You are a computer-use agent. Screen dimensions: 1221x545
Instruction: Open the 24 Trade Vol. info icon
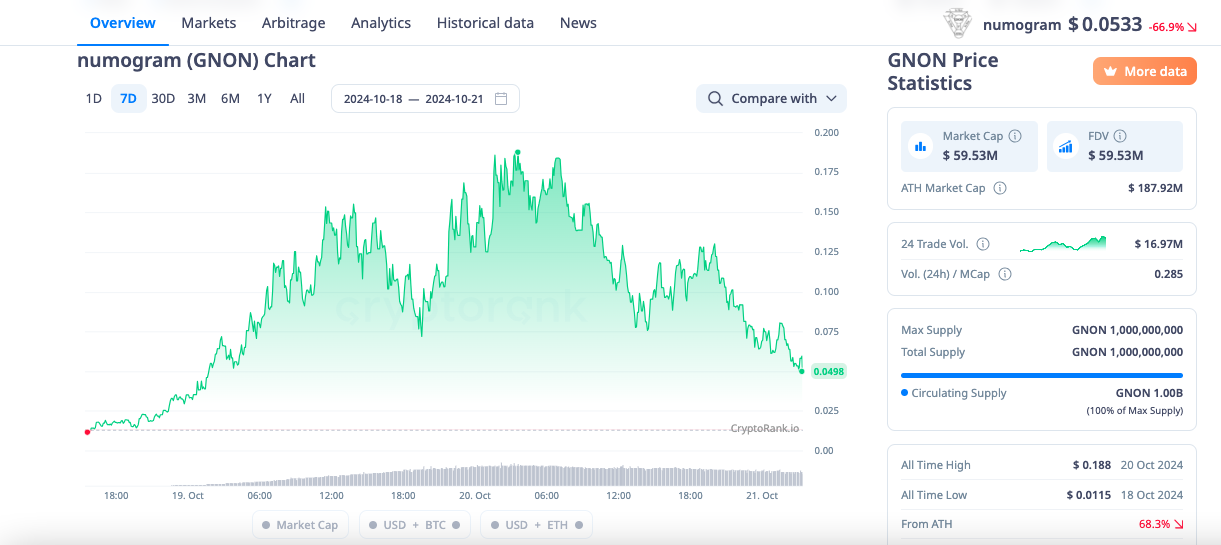pyautogui.click(x=983, y=244)
